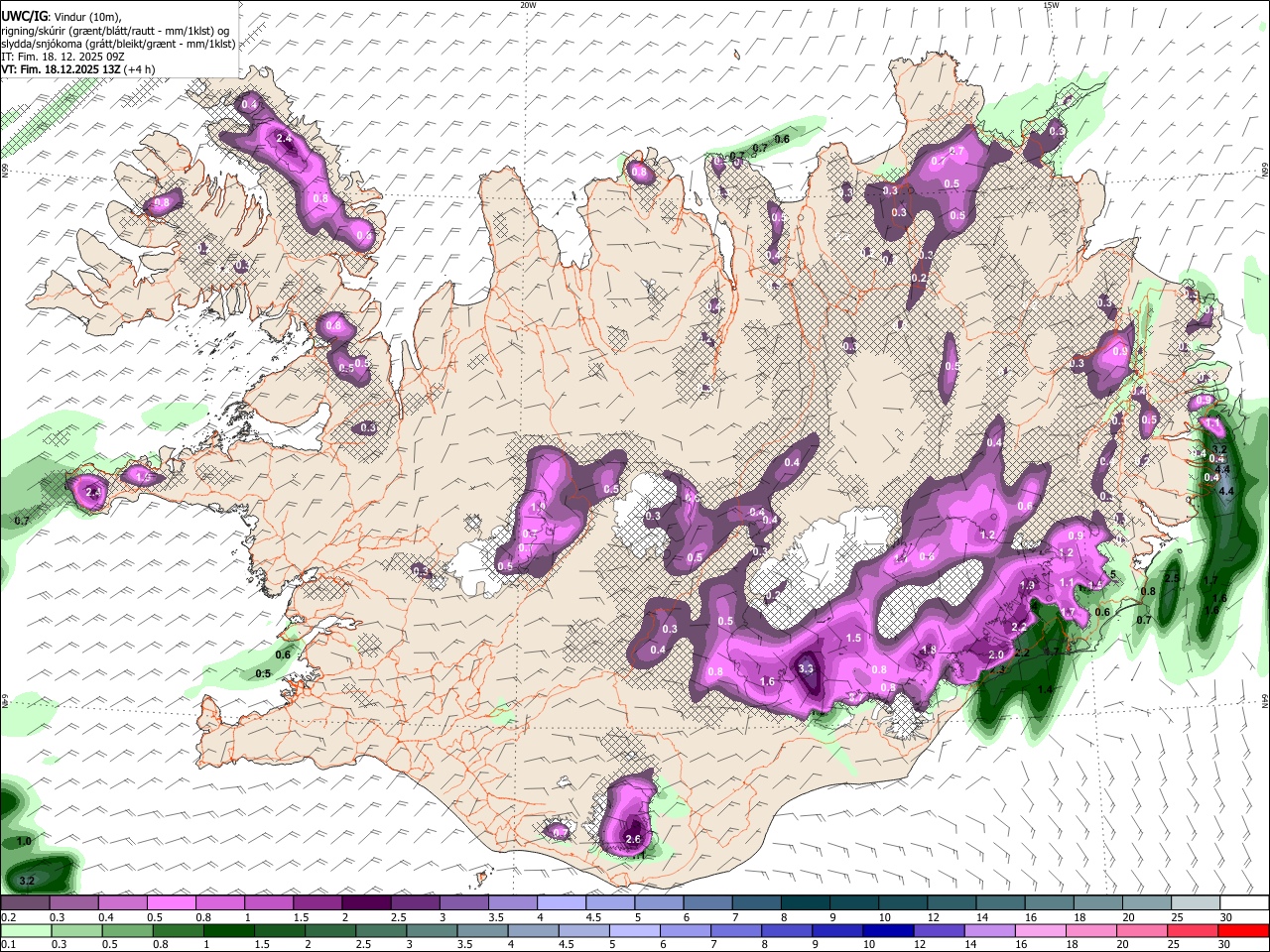Click the crimson swatch labeled 25 in the lower legend row
This screenshot has height=952, width=1270.
click(1194, 931)
